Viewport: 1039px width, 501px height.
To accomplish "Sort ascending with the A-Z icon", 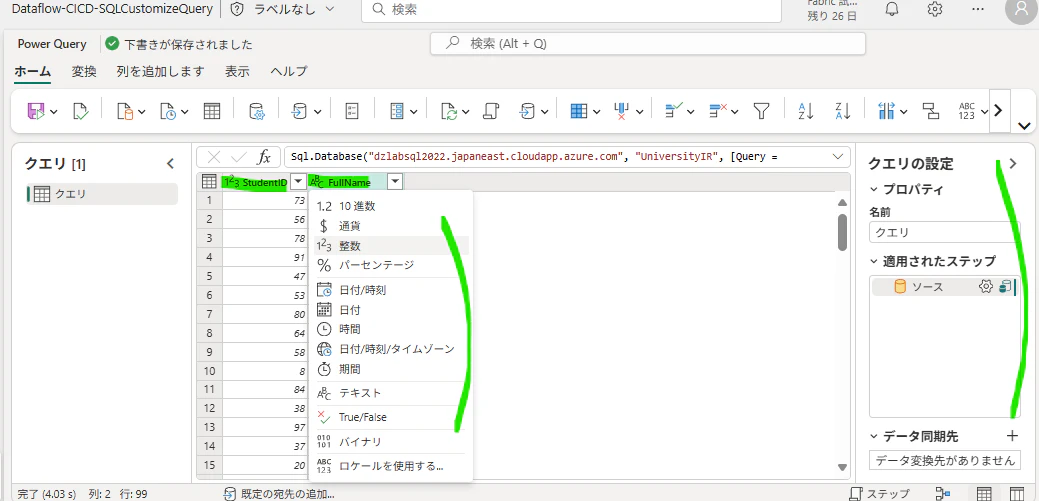I will point(805,111).
